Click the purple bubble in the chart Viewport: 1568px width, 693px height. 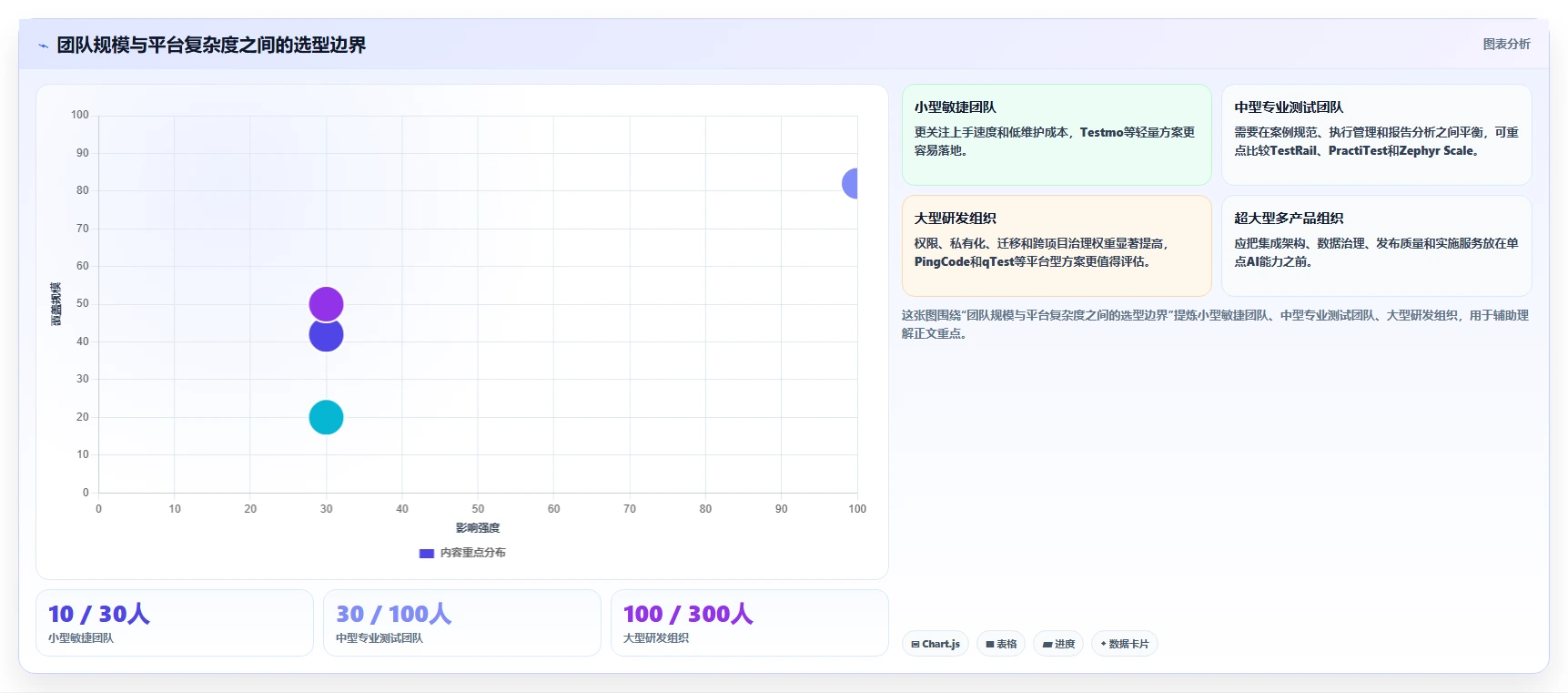326,304
